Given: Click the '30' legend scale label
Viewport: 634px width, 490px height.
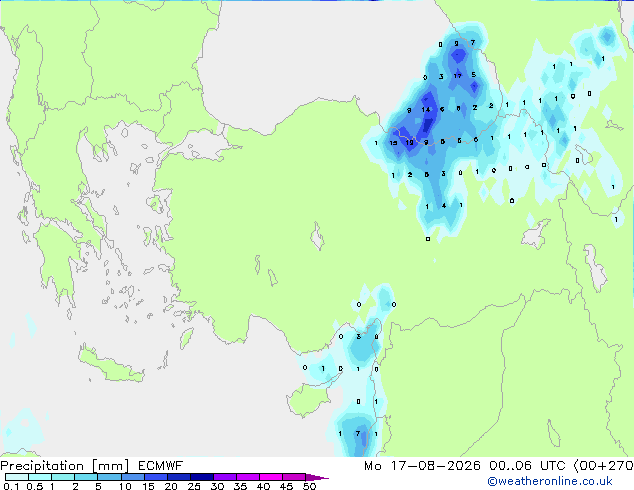Looking at the screenshot, I should (x=217, y=486).
